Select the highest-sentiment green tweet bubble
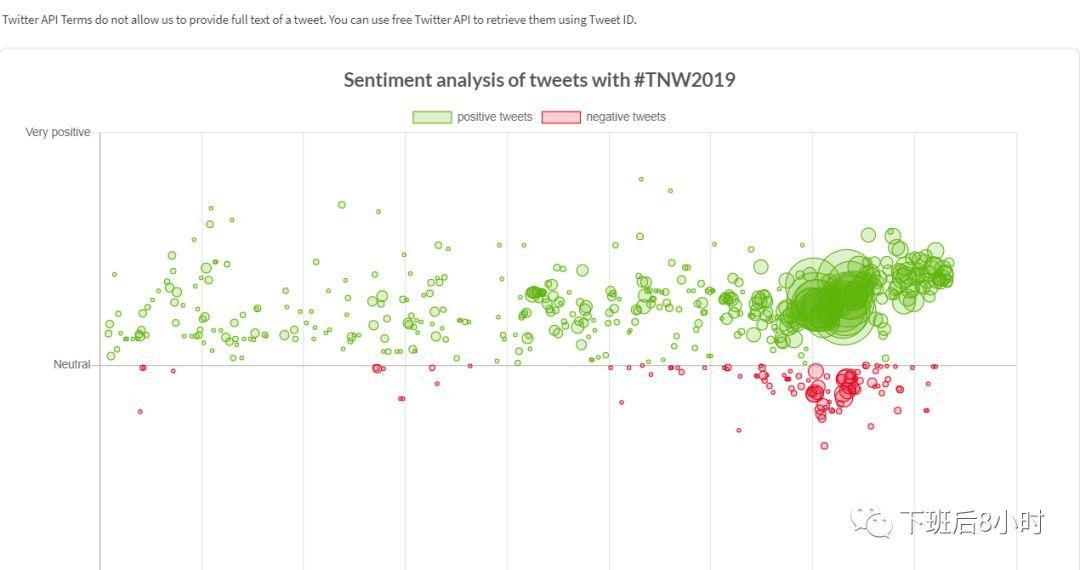 tap(641, 179)
